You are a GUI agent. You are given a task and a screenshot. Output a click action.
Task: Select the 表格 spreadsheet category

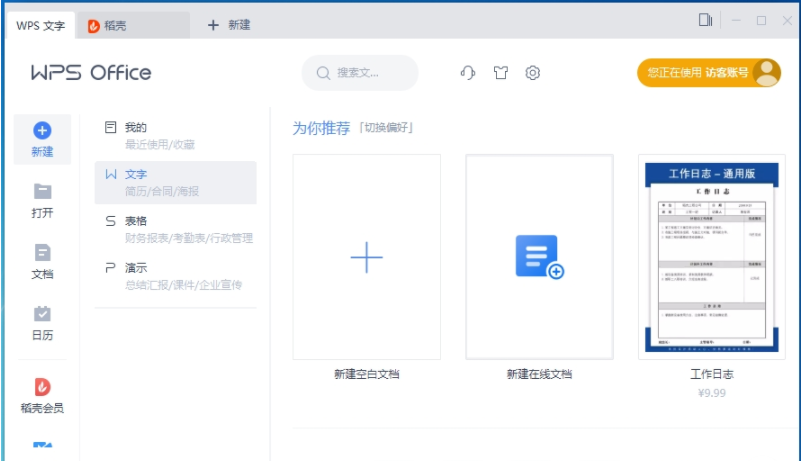coord(175,229)
